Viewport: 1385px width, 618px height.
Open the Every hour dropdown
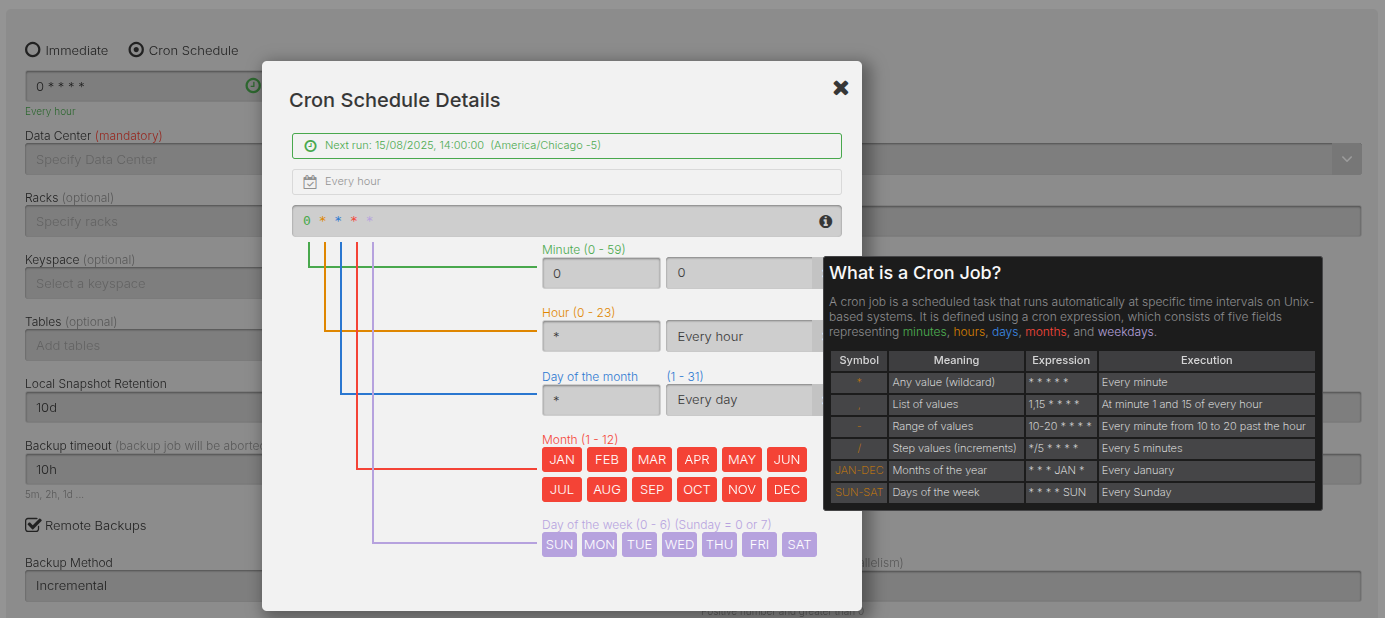point(740,337)
